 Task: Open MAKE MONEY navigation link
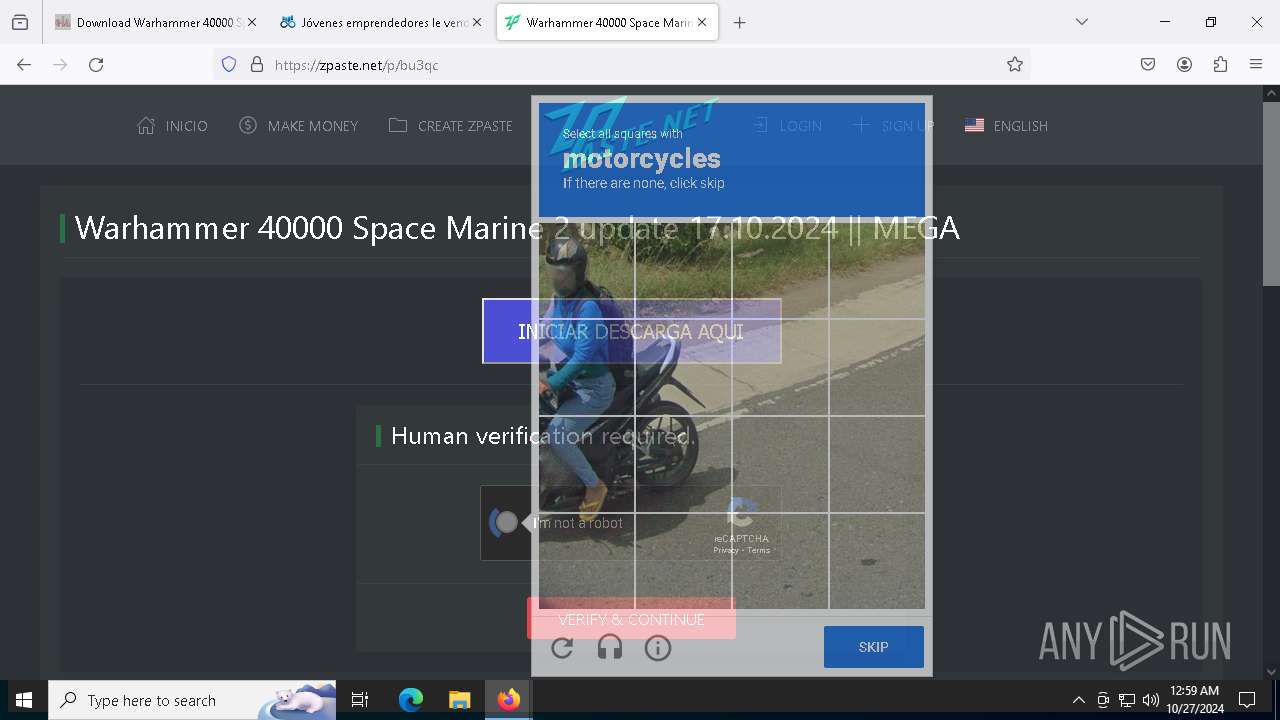pyautogui.click(x=298, y=126)
